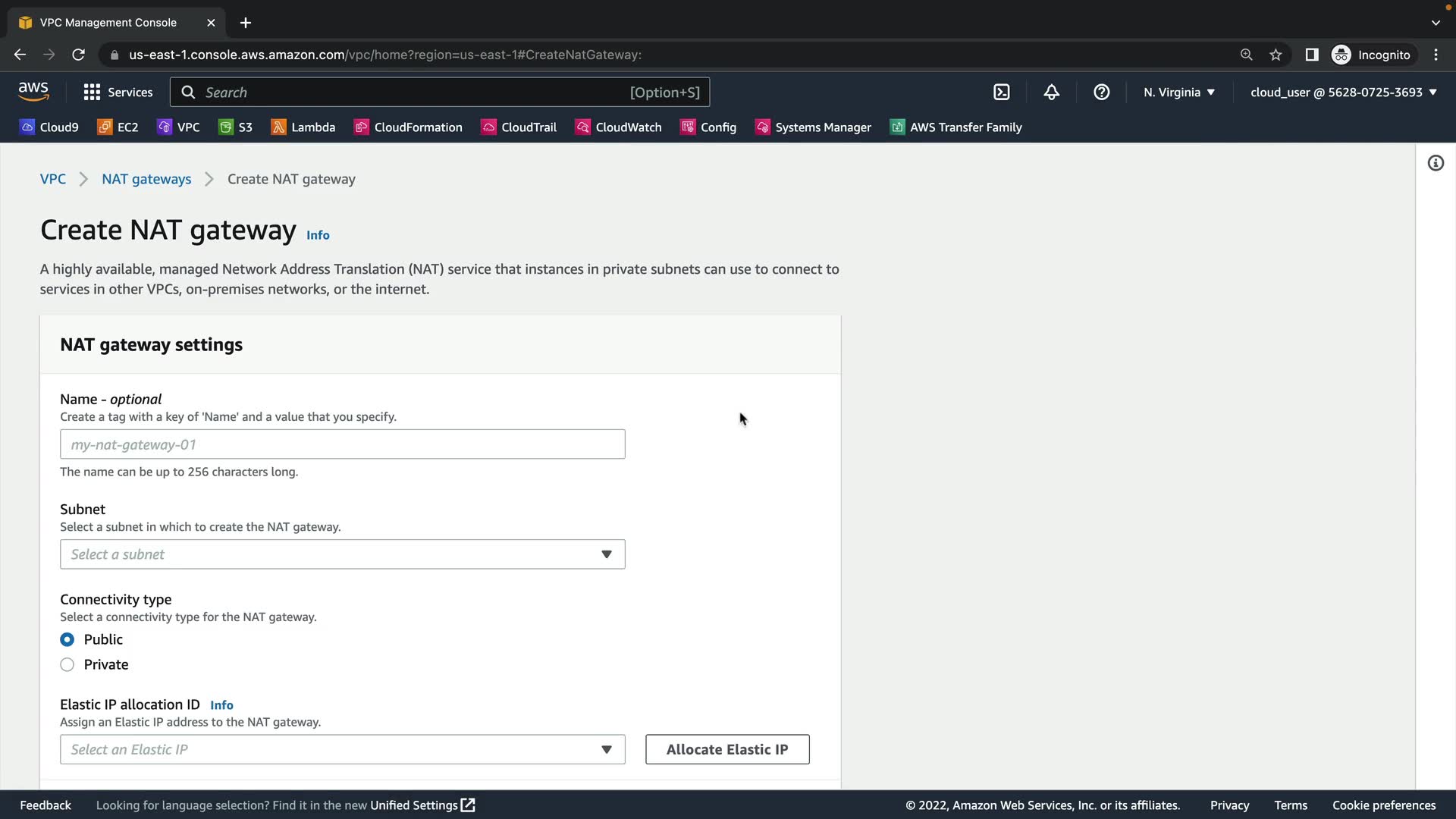The width and height of the screenshot is (1456, 819).
Task: Click the AWS logo home icon
Action: tap(33, 92)
